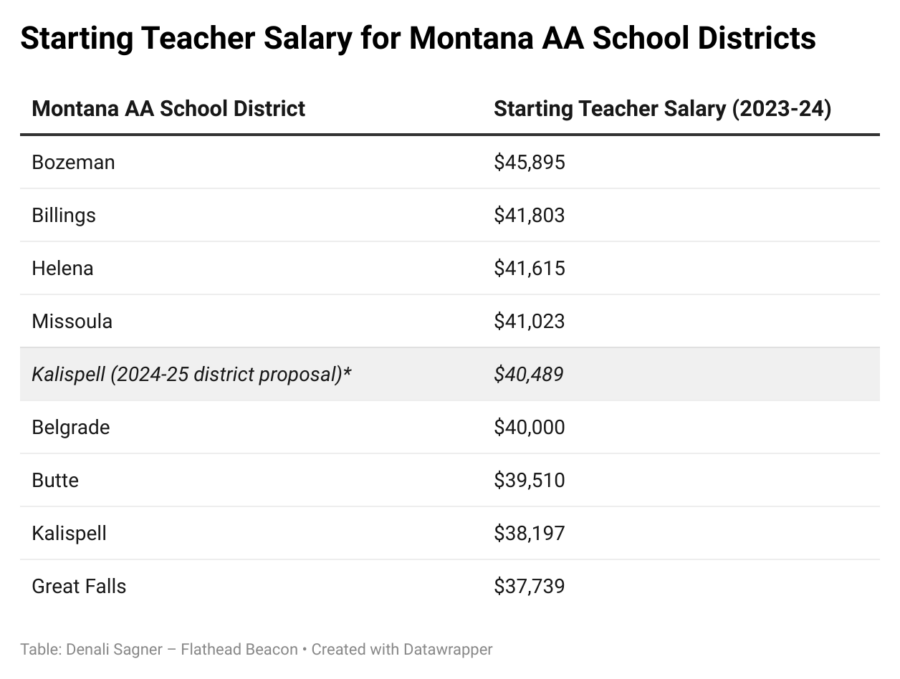The image size is (900, 679).
Task: Select highlighted Kalispell 2024-25 district proposal row
Action: click(x=449, y=374)
